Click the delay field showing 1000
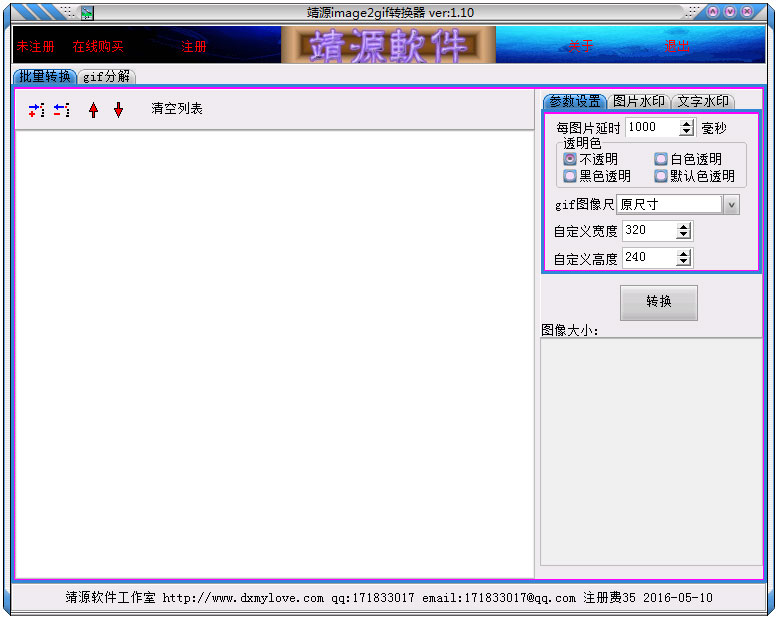 click(653, 127)
